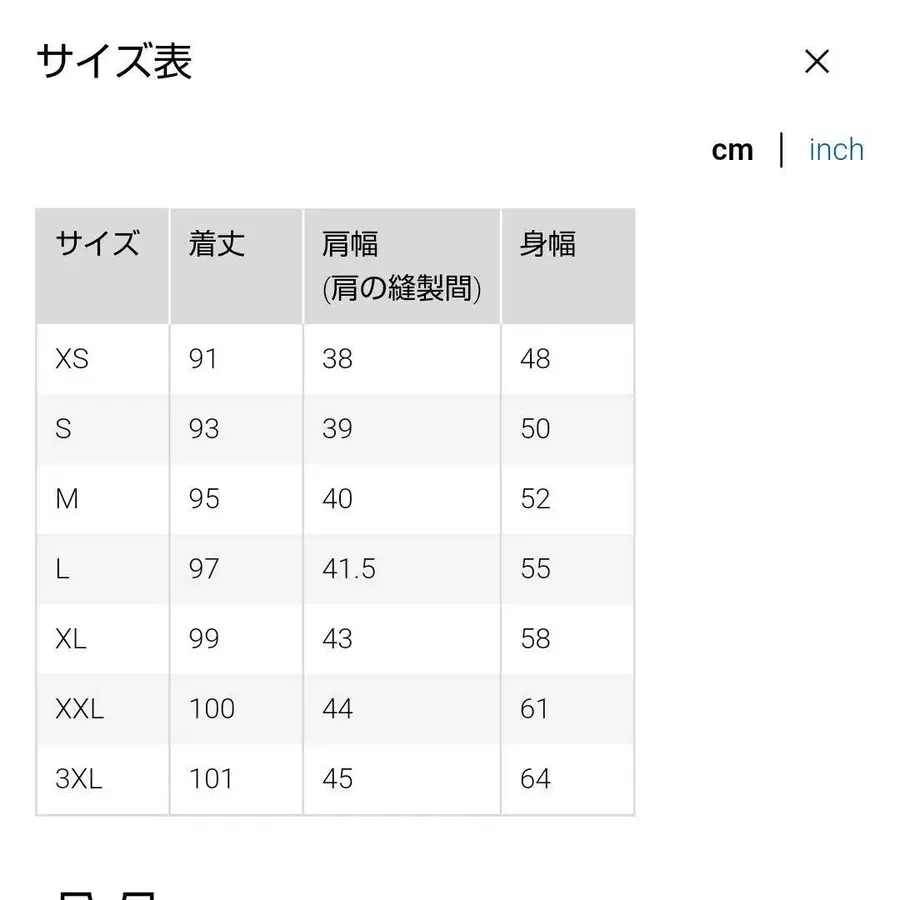900x900 pixels.
Task: Click the 身幅 column header
Action: point(550,244)
